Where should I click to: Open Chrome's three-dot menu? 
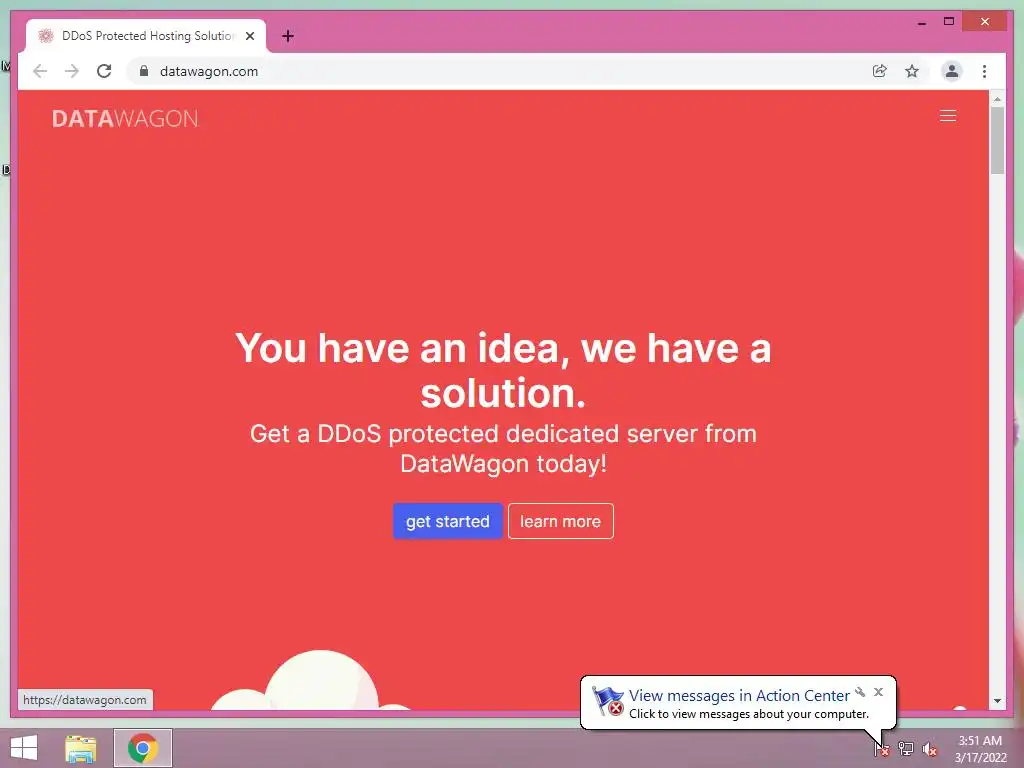tap(984, 71)
